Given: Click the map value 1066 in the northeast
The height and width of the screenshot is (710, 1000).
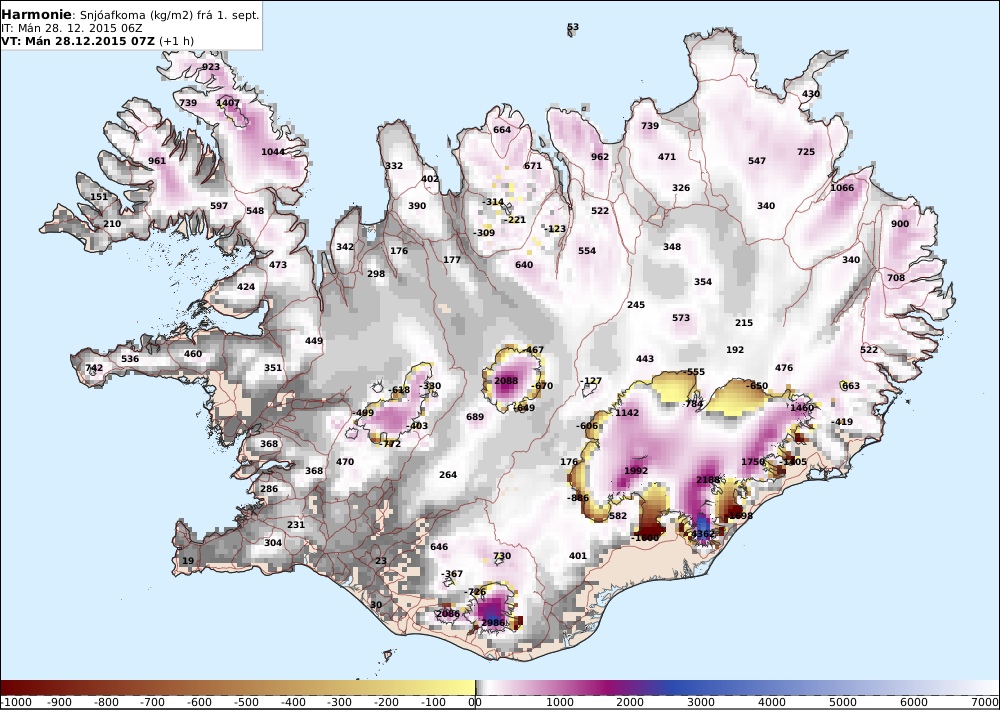Looking at the screenshot, I should 842,188.
